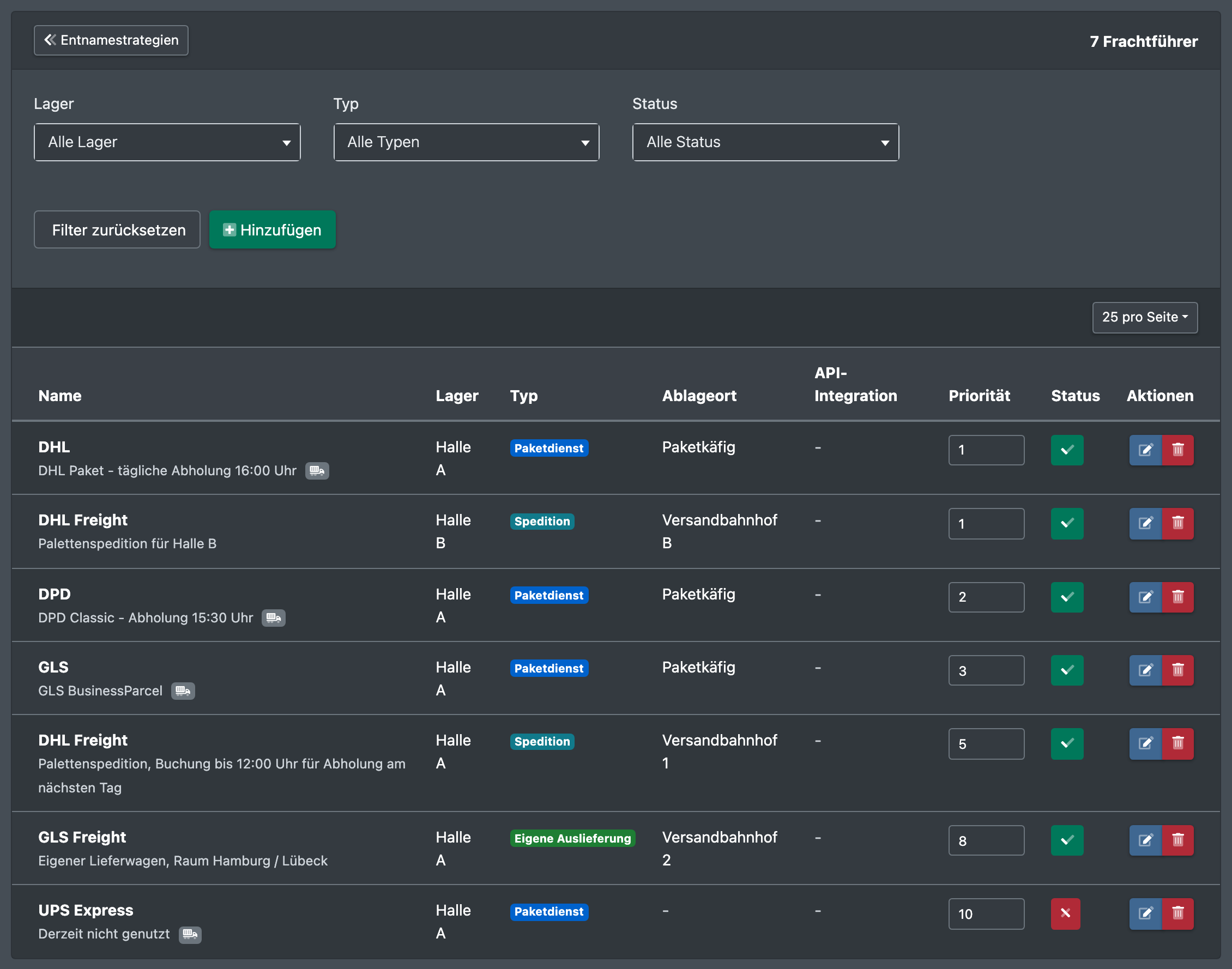Screen dimensions: 1232x969
Task: Open the Status filter dropdown
Action: click(x=765, y=142)
